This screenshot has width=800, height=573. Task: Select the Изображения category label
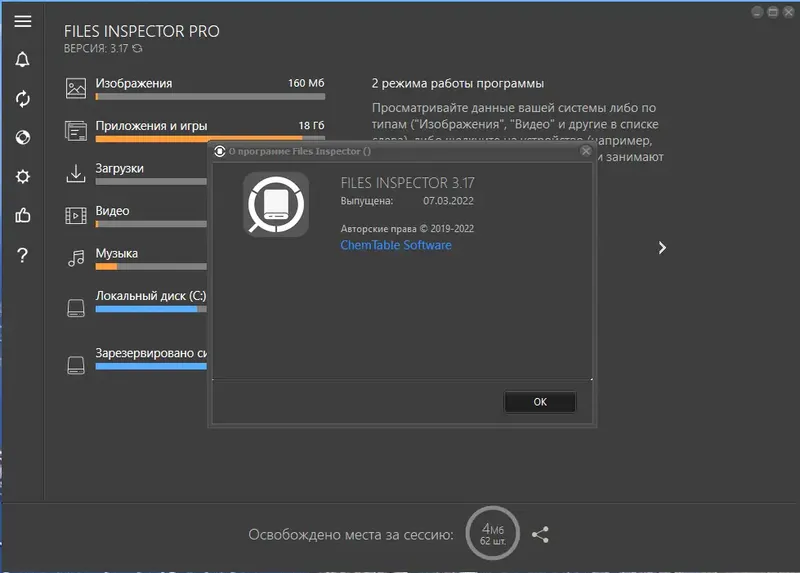coord(134,83)
